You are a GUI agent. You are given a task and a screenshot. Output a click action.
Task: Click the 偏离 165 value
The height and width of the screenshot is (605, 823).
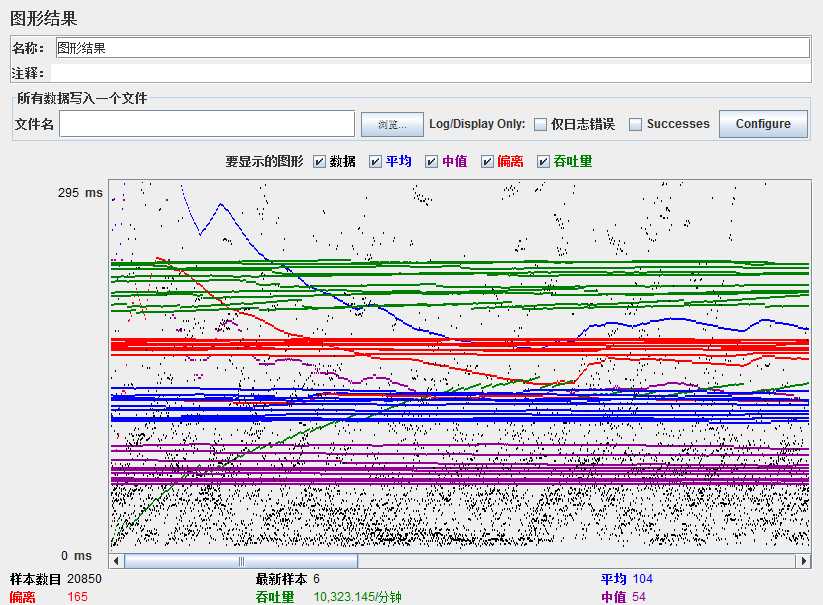(77, 597)
